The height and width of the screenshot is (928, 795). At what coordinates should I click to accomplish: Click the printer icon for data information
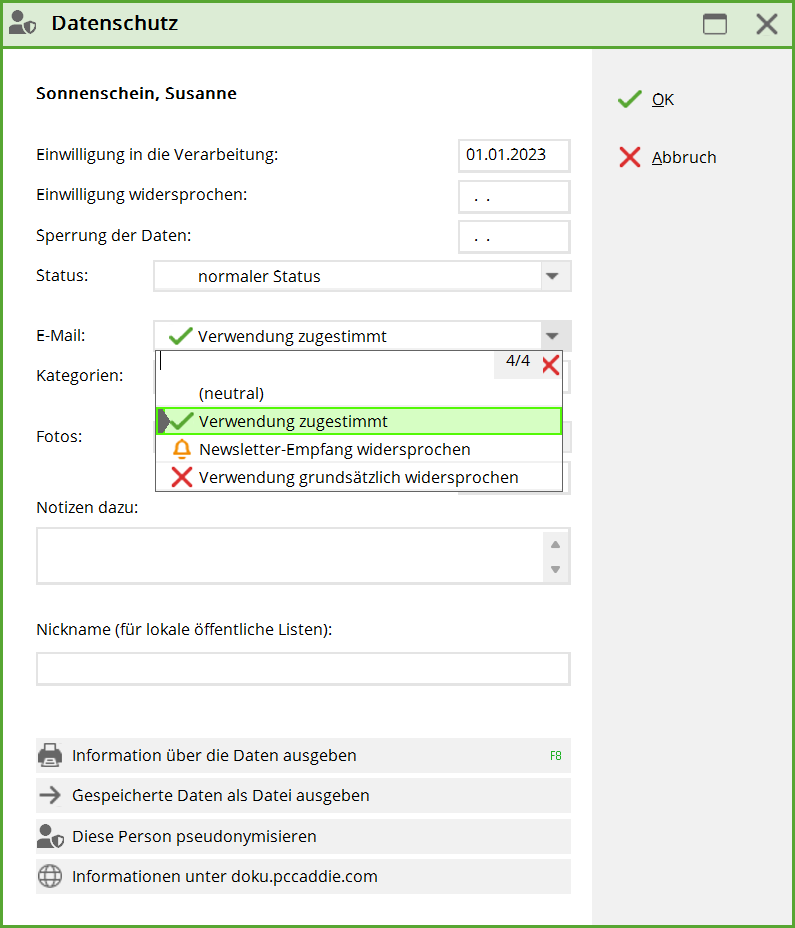[x=50, y=755]
